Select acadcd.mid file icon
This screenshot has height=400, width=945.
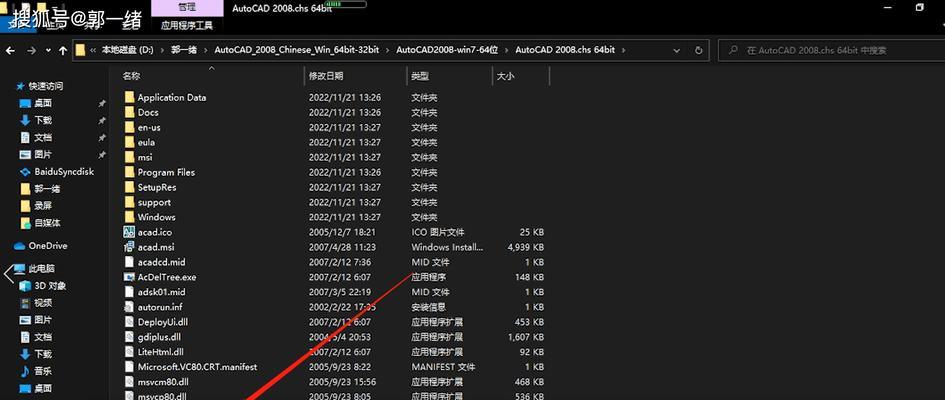click(129, 262)
